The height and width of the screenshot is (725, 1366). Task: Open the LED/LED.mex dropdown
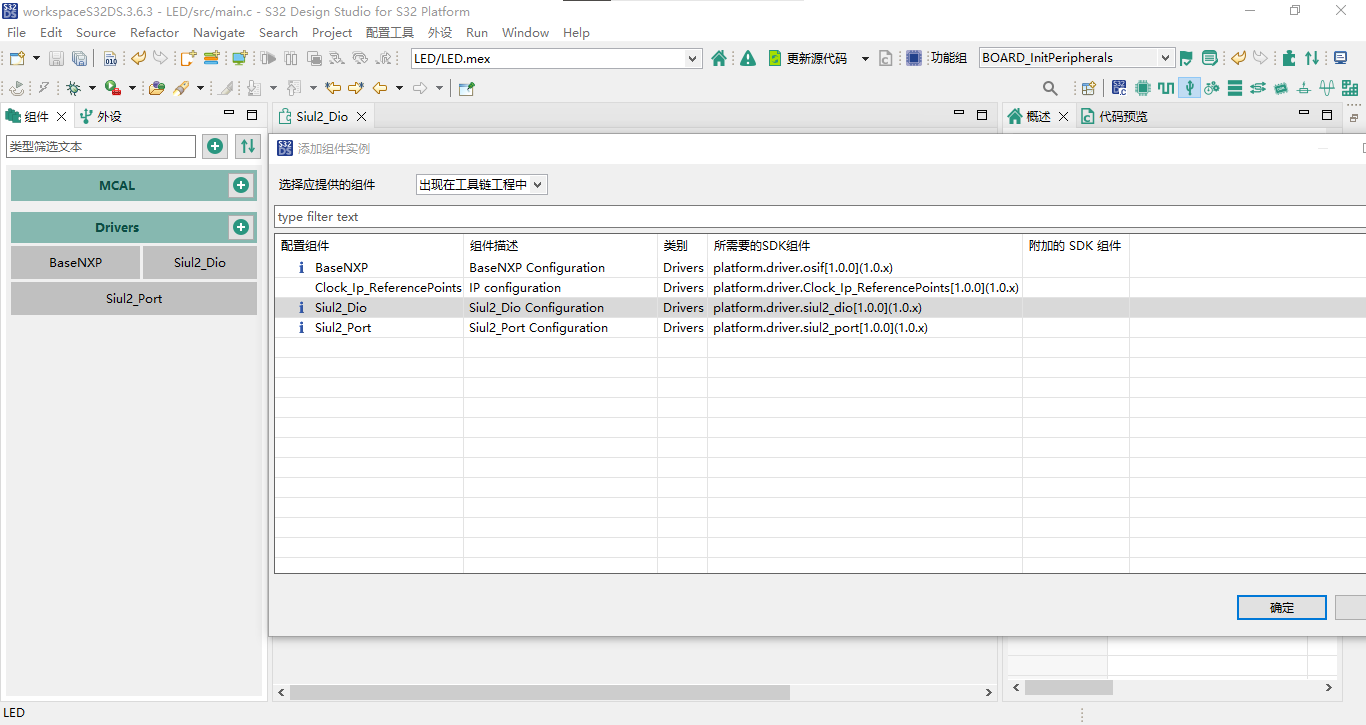(693, 59)
